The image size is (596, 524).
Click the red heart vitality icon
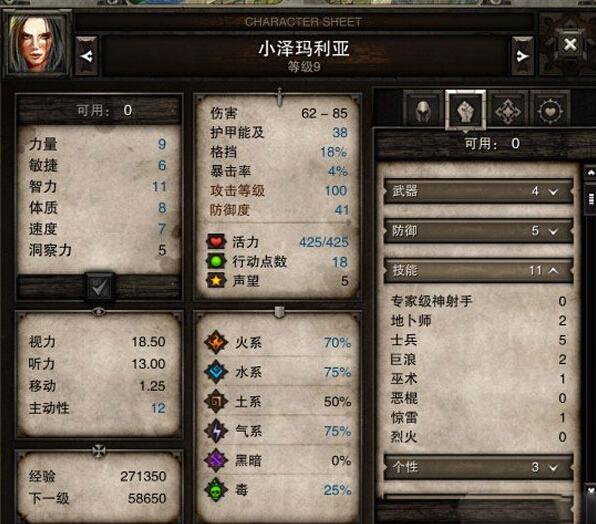216,242
